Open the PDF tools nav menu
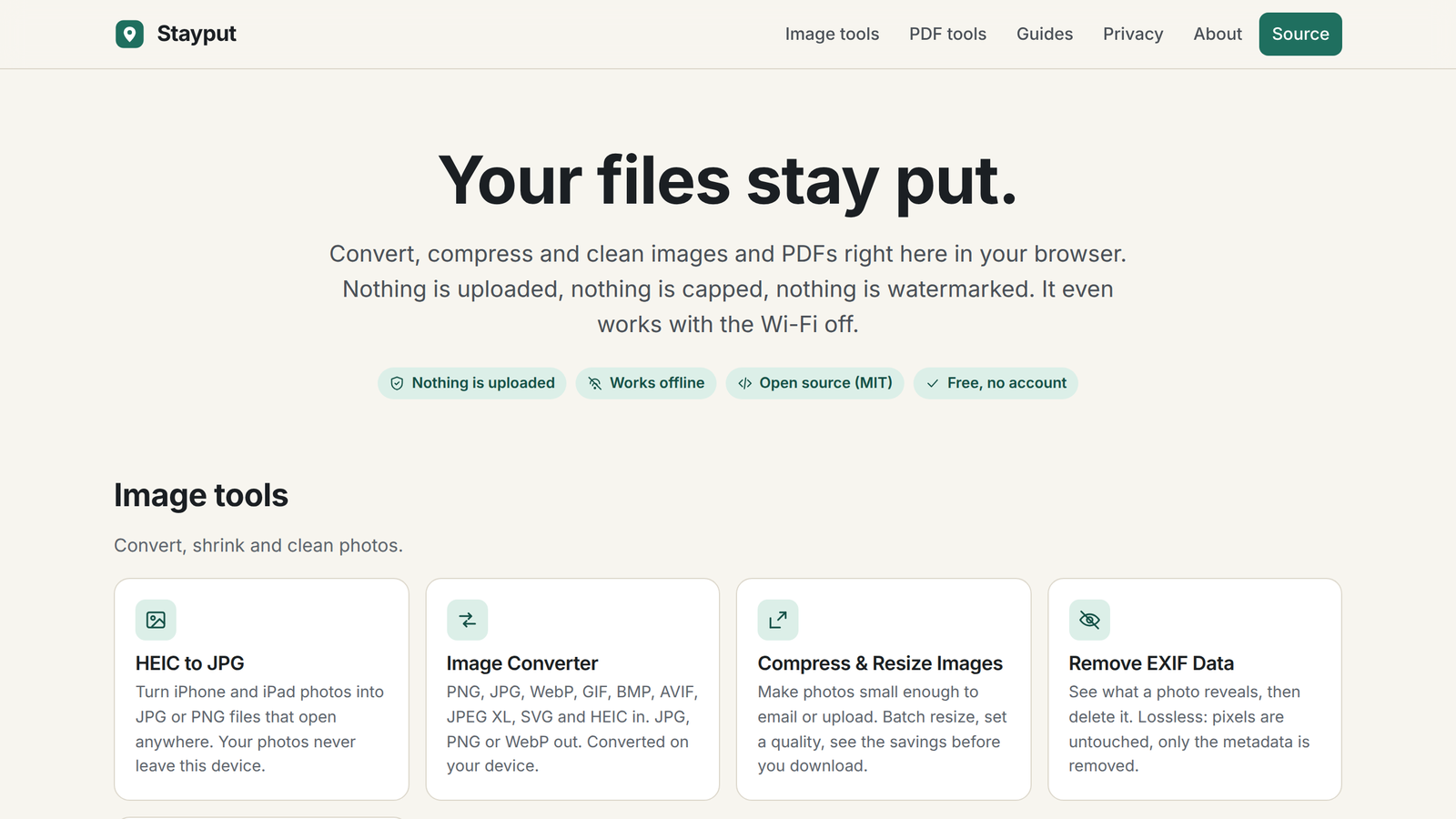Image resolution: width=1456 pixels, height=819 pixels. 947,34
